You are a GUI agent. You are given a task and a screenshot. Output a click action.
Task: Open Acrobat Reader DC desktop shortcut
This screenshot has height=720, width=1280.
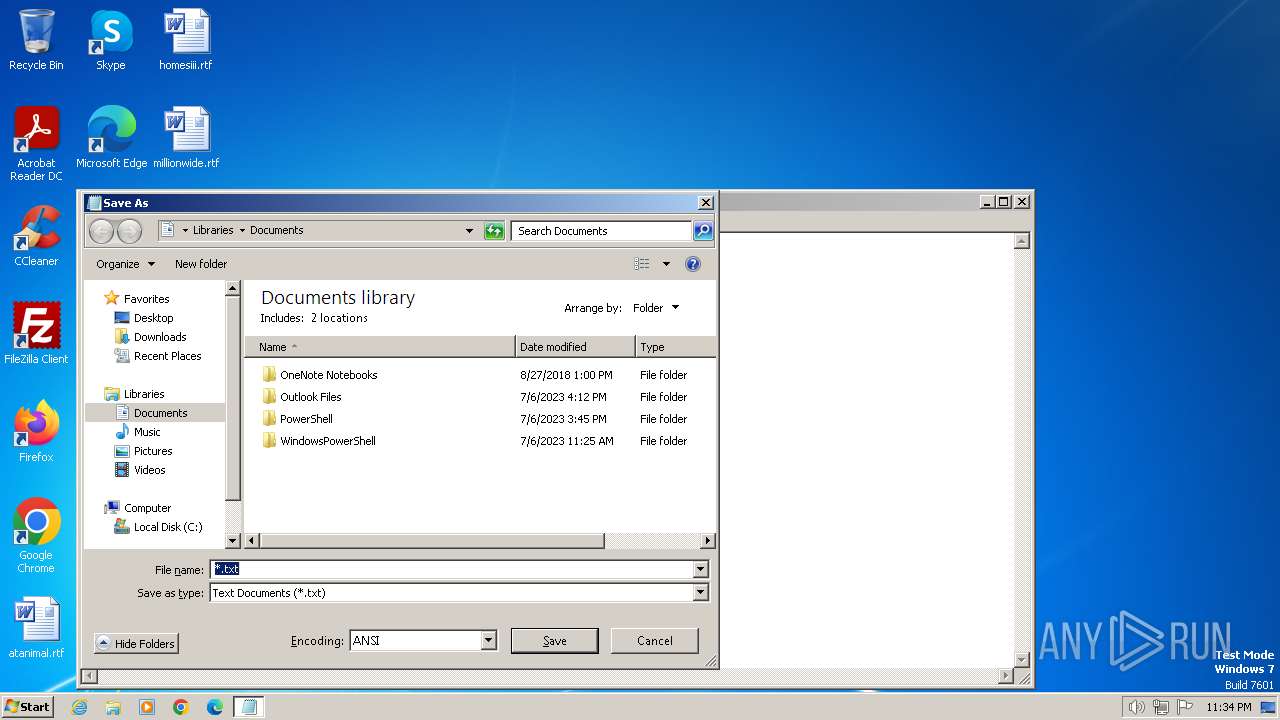36,144
